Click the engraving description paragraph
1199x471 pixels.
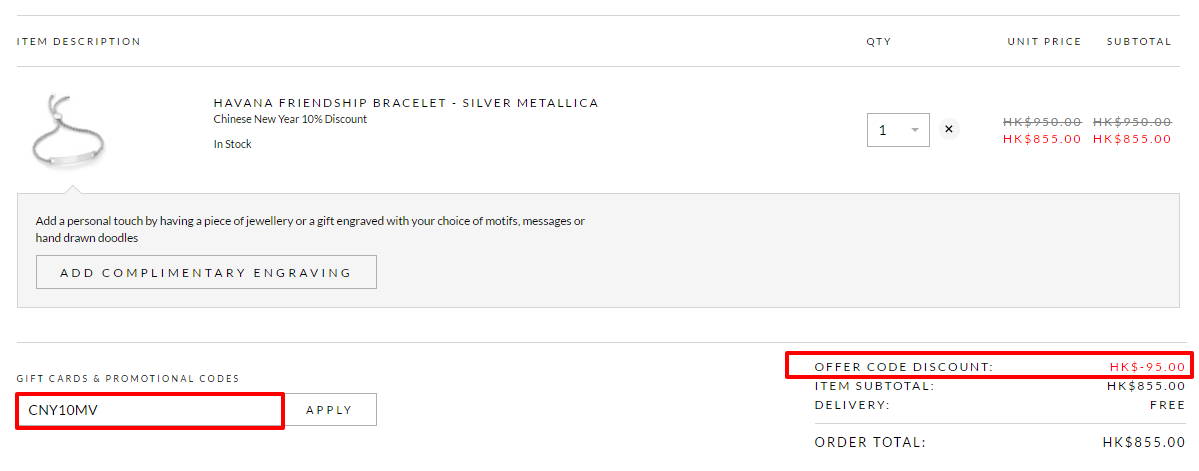310,229
